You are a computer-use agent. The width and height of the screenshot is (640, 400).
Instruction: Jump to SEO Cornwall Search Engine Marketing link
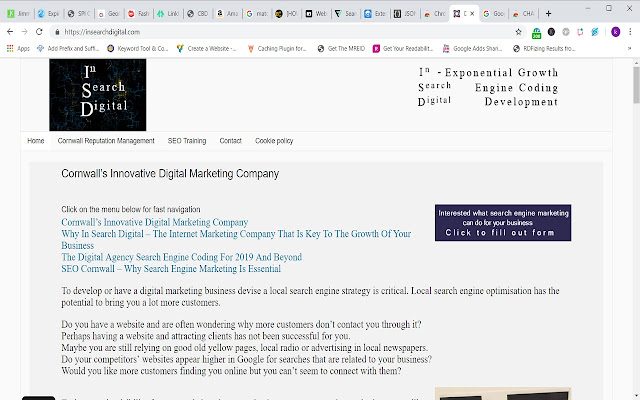(171, 269)
